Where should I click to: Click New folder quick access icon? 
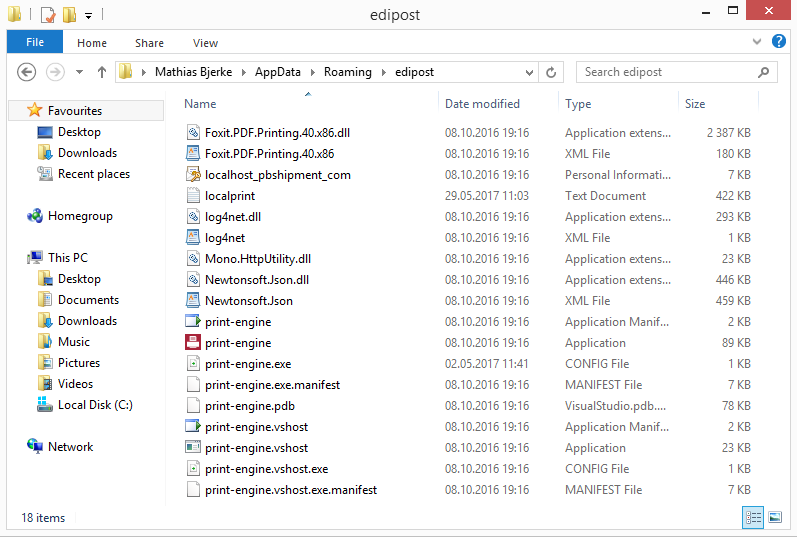pyautogui.click(x=69, y=15)
